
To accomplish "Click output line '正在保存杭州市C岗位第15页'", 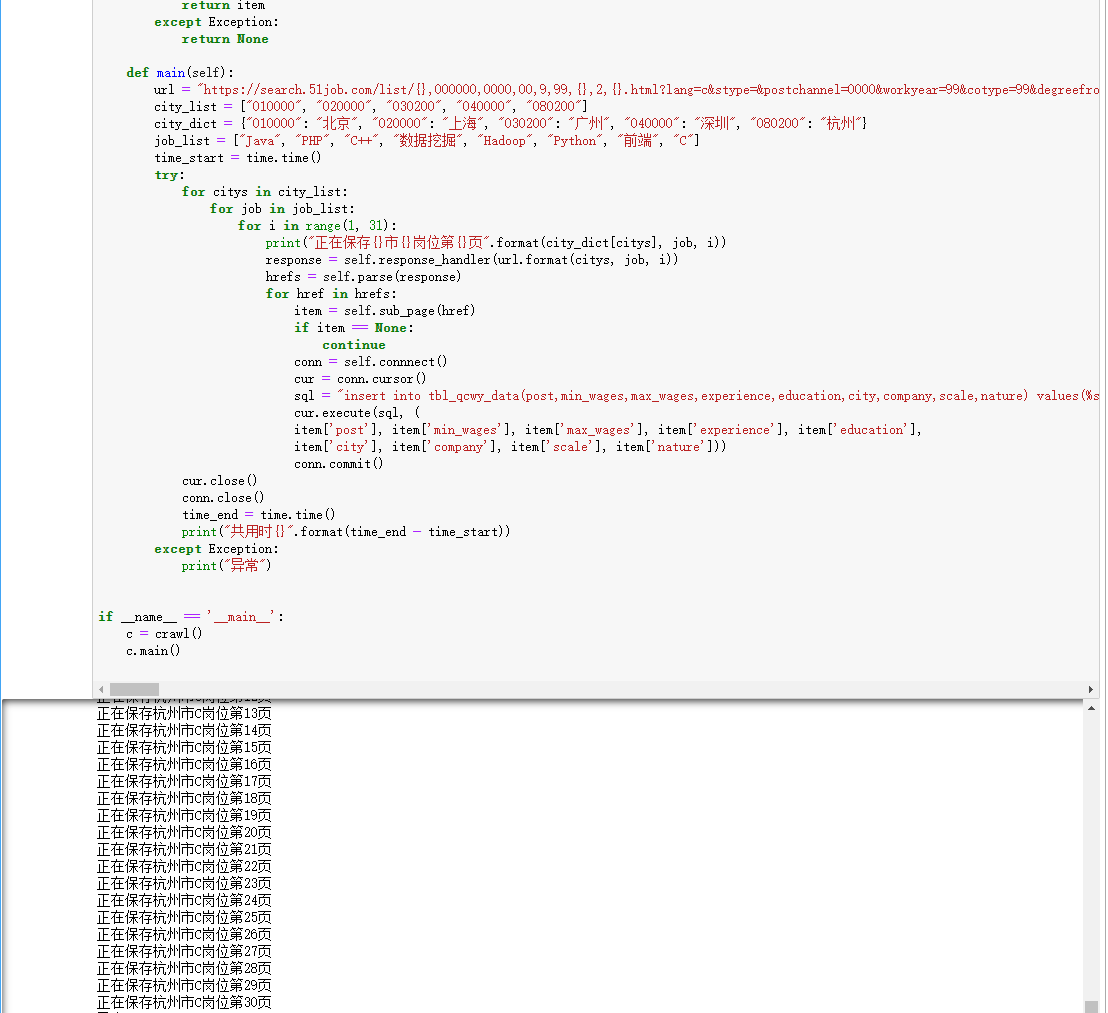I will tap(184, 747).
